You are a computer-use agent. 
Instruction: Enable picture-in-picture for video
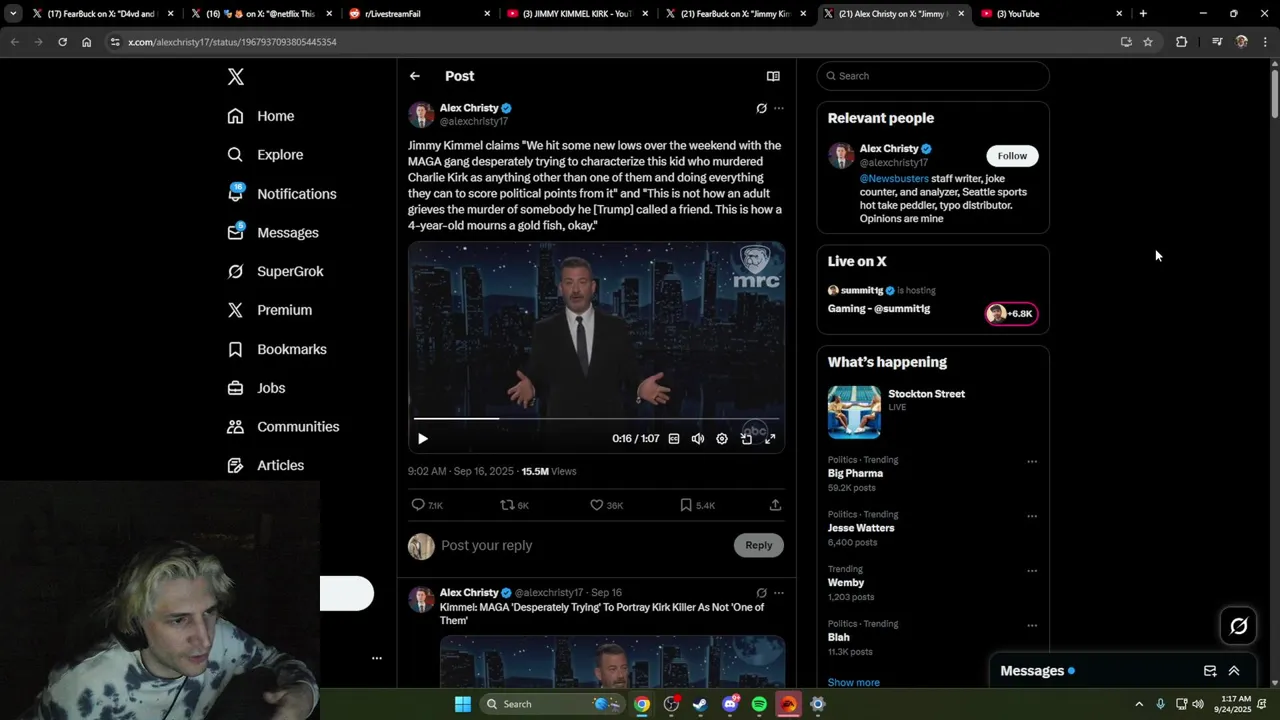click(746, 438)
